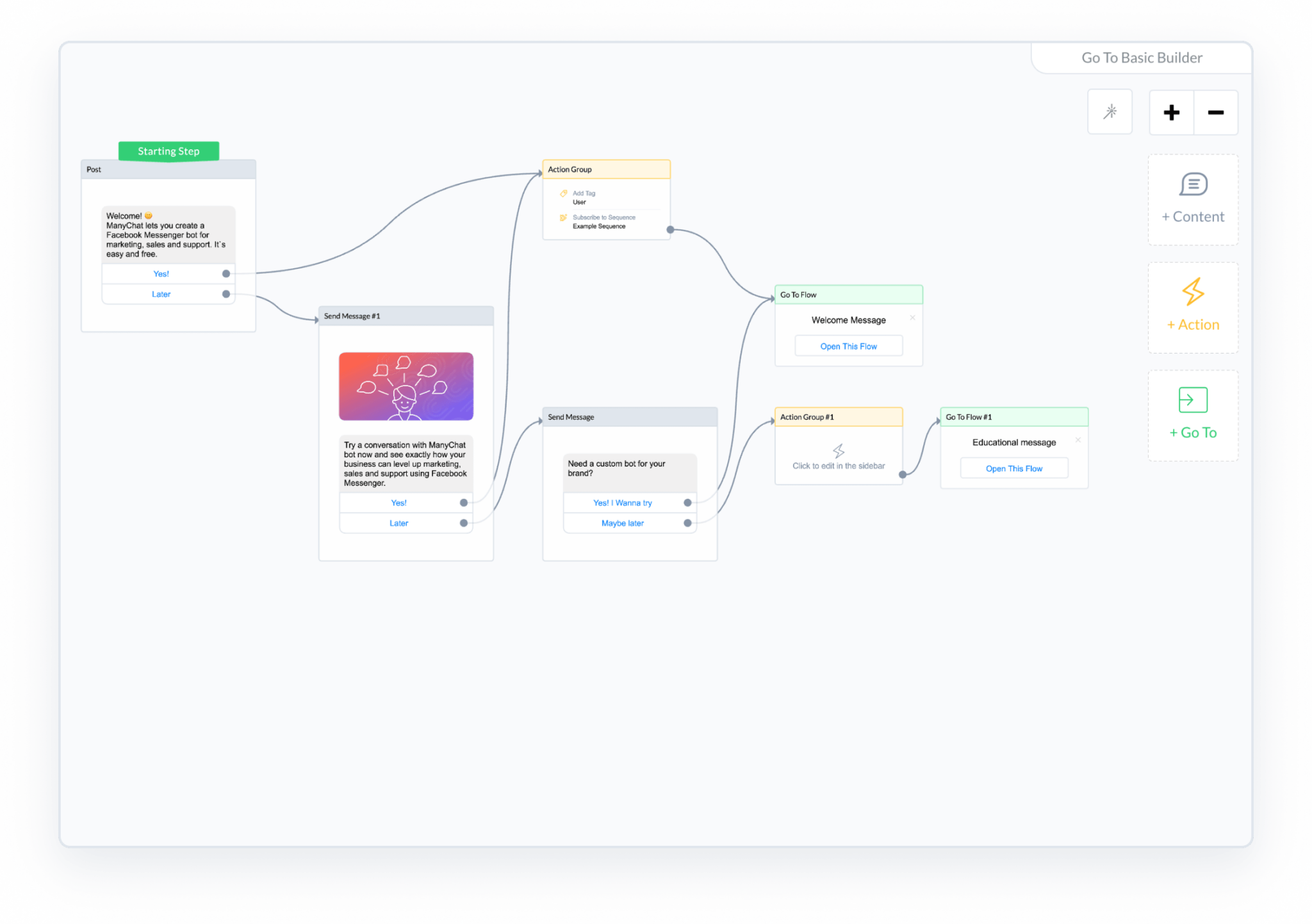Click the magic wand auto-arrange icon
The width and height of the screenshot is (1312, 924).
(1110, 112)
